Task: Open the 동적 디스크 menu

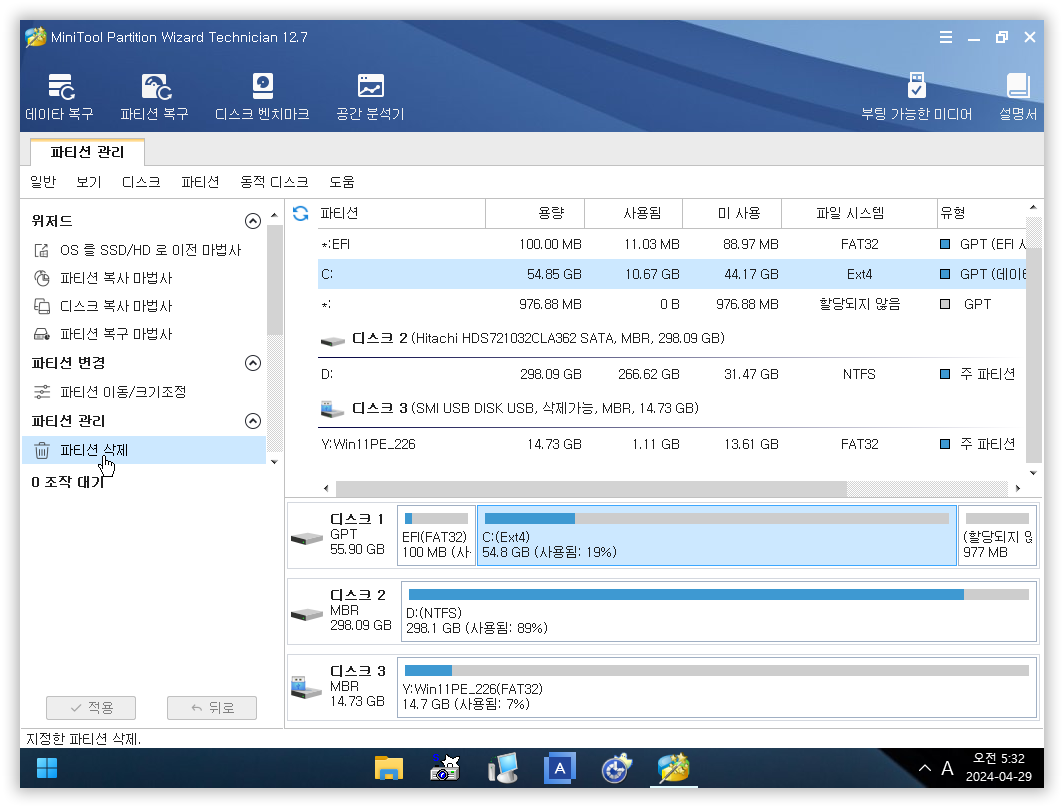Action: coord(274,182)
